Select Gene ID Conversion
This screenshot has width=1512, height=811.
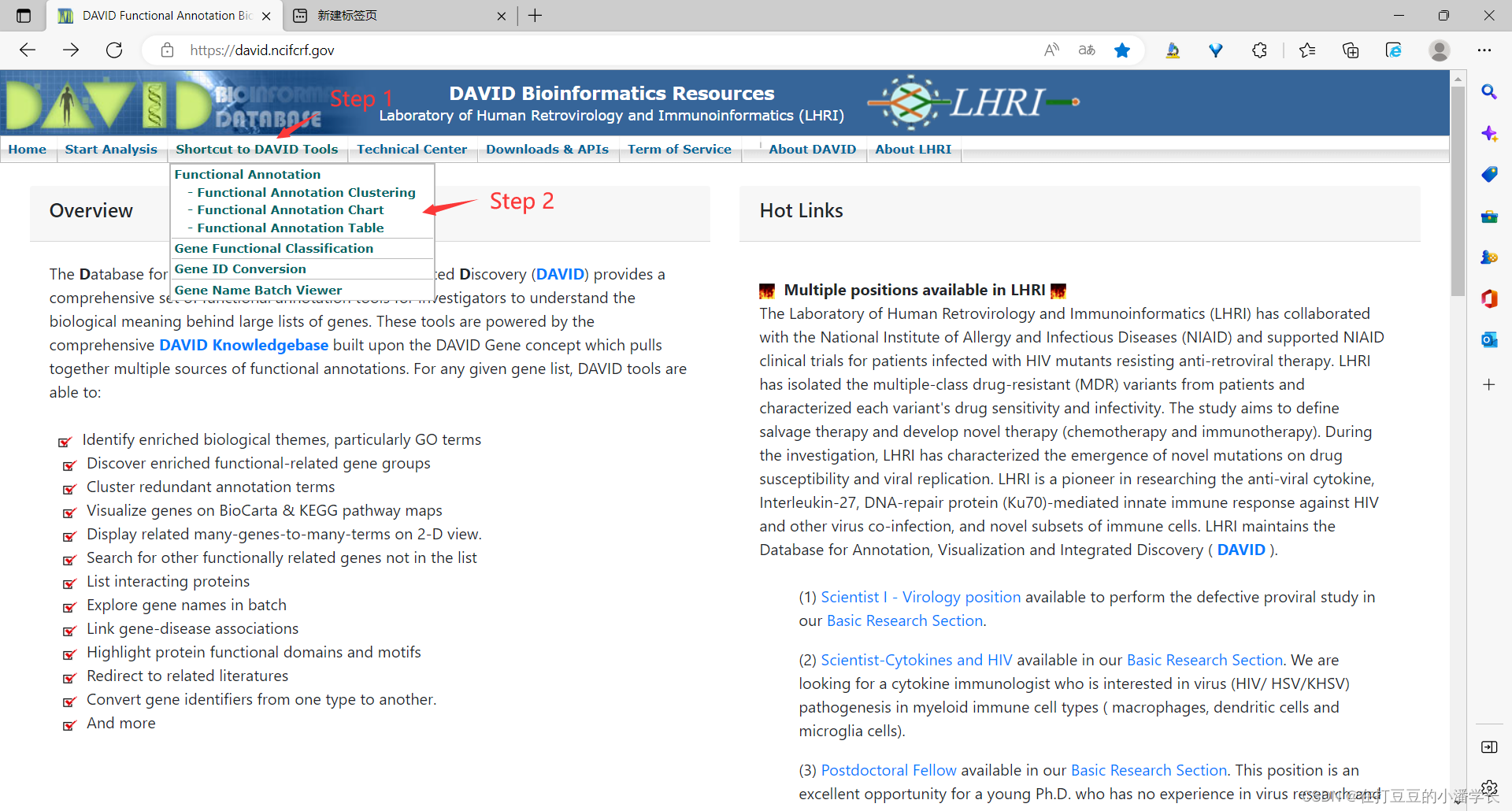tap(240, 268)
